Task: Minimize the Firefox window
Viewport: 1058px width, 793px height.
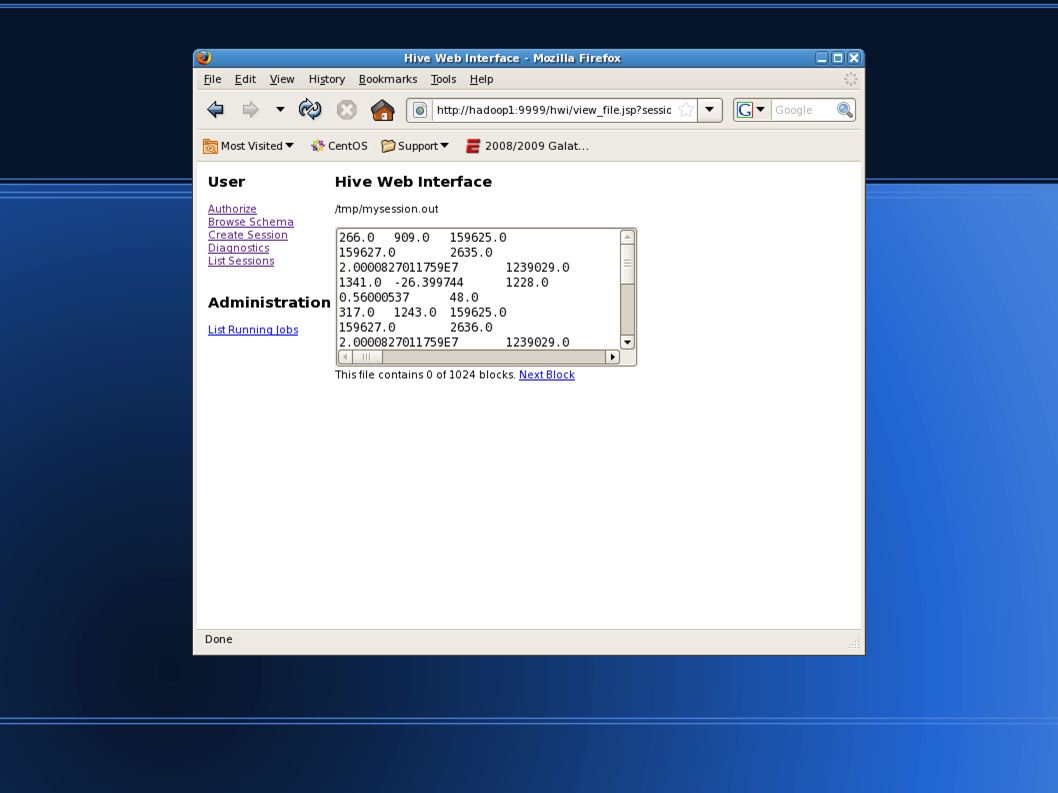Action: point(821,58)
